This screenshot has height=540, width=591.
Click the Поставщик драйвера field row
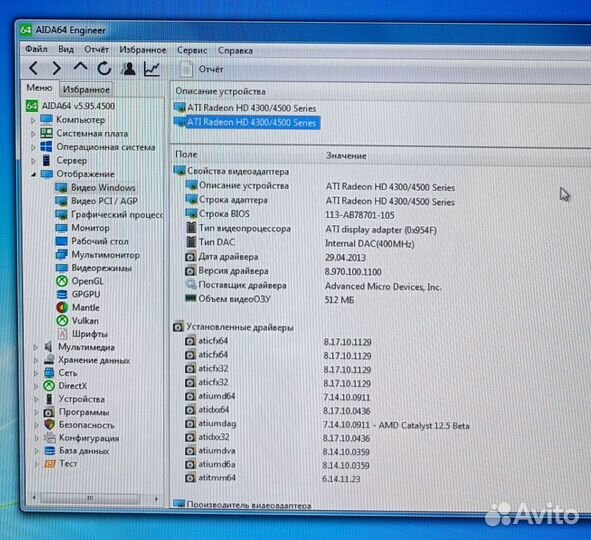coord(314,286)
